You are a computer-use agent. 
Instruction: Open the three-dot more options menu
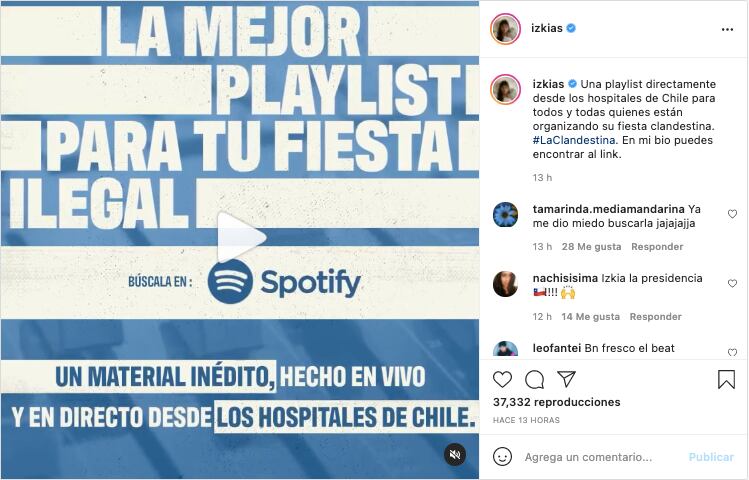click(727, 30)
